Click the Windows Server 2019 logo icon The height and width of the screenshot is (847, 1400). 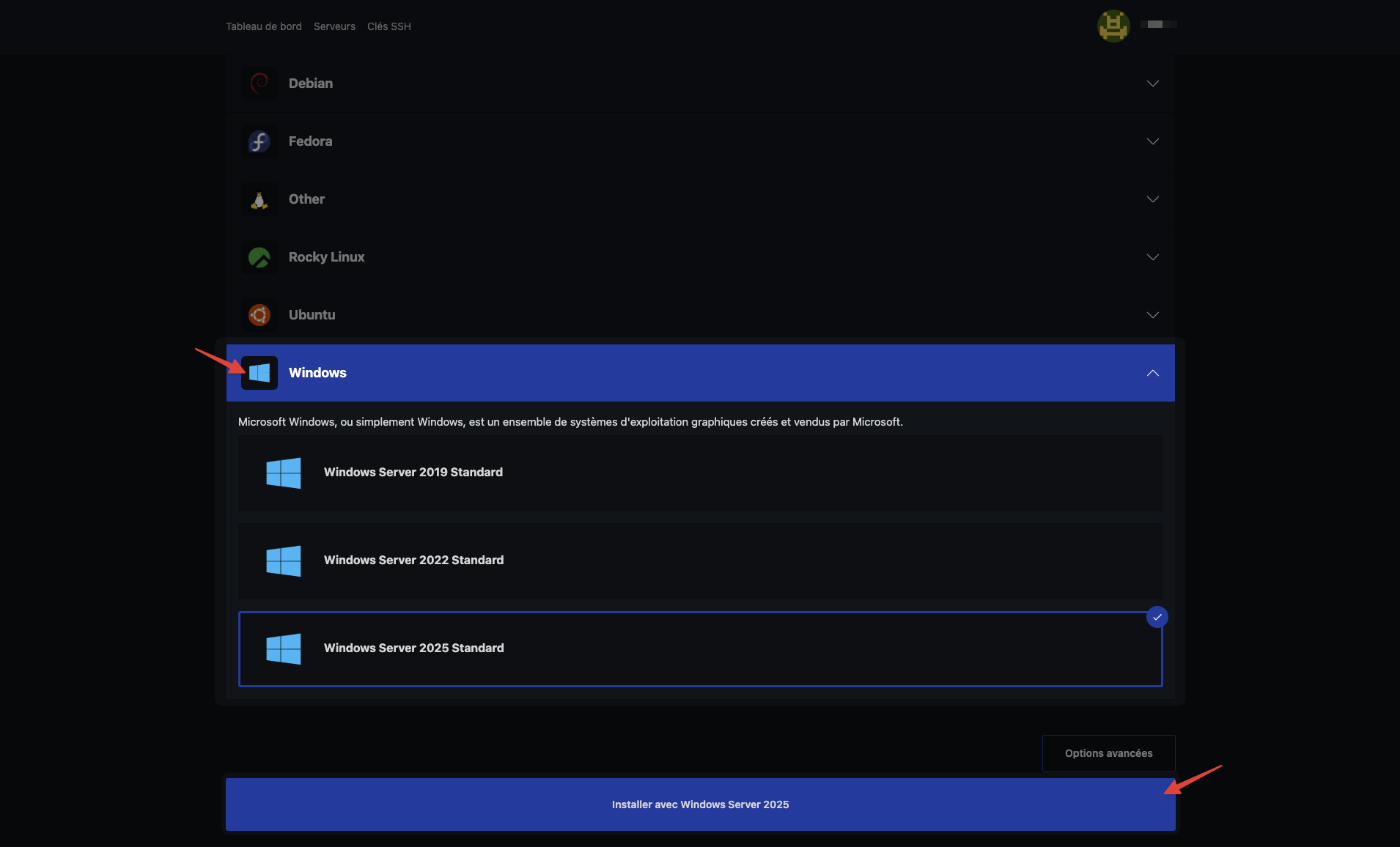284,473
